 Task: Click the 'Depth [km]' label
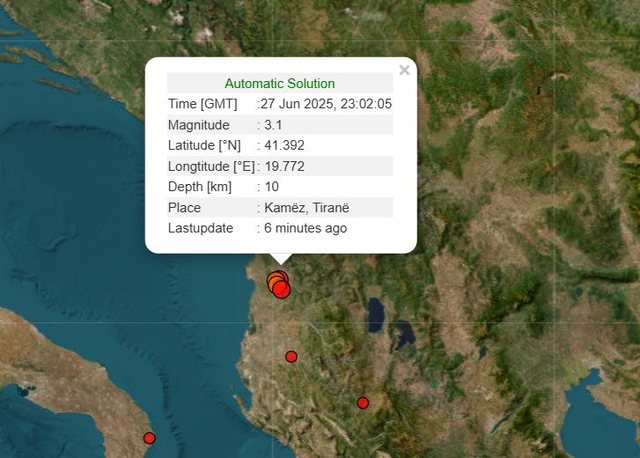[200, 187]
